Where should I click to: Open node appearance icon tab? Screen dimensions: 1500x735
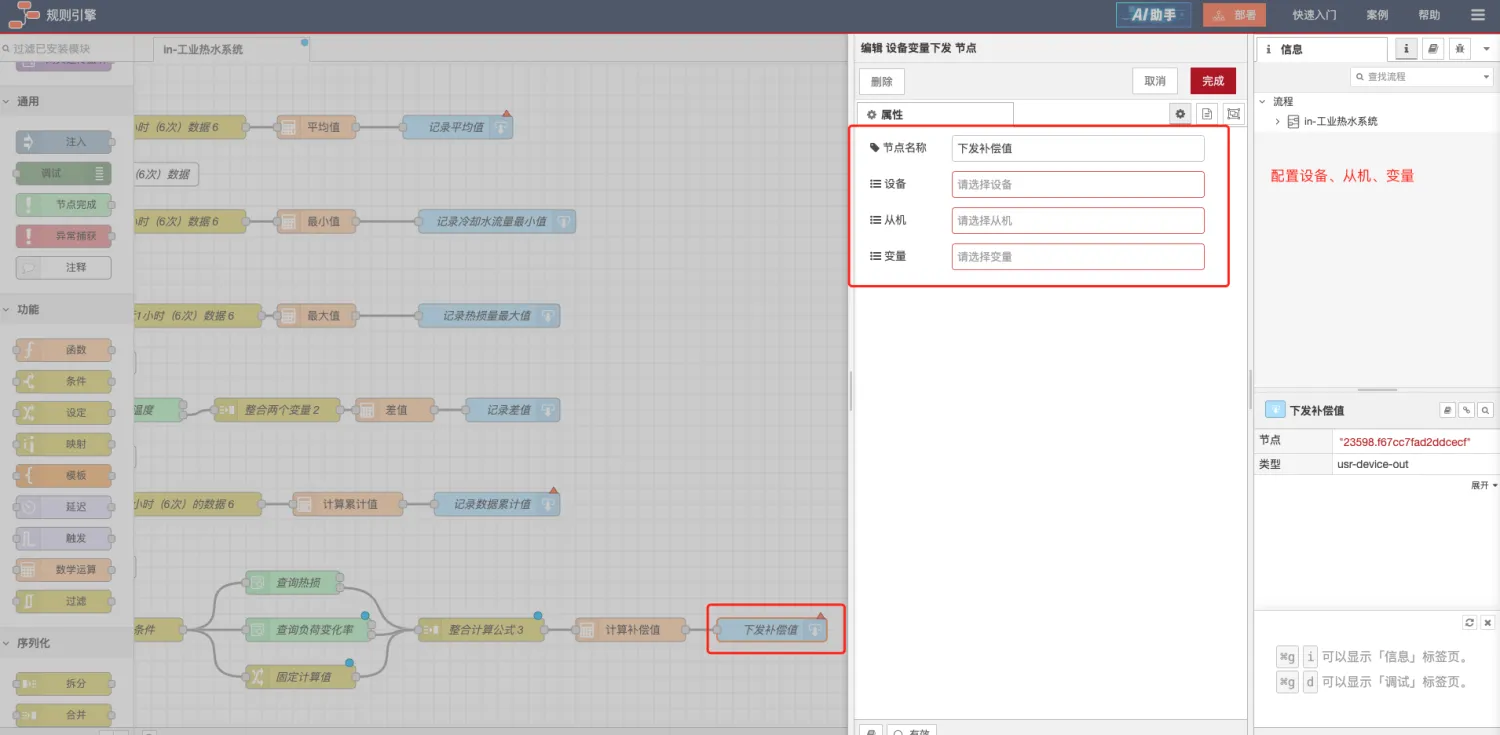click(x=1233, y=114)
